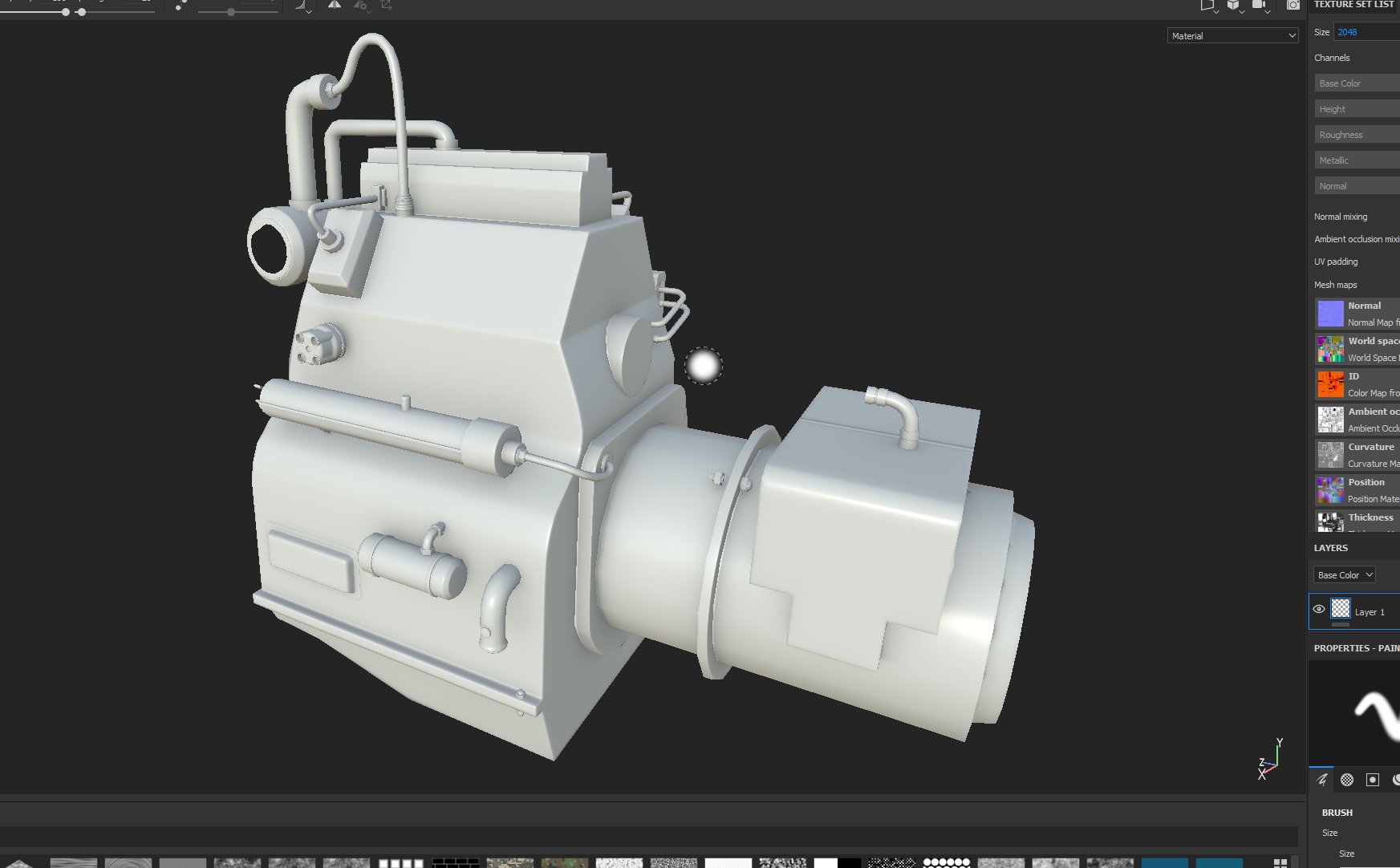Open perspective view mode icon
The image size is (1400, 868).
tap(1207, 5)
